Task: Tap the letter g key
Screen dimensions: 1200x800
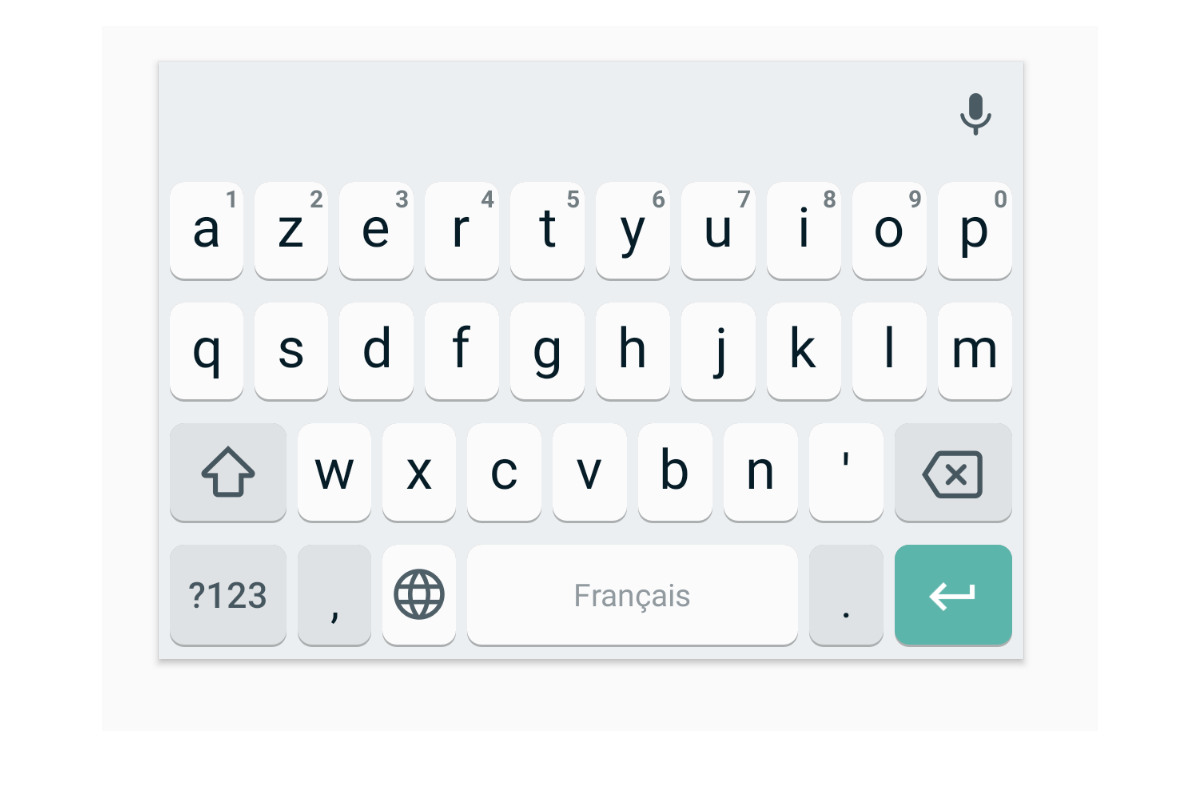Action: pyautogui.click(x=547, y=351)
